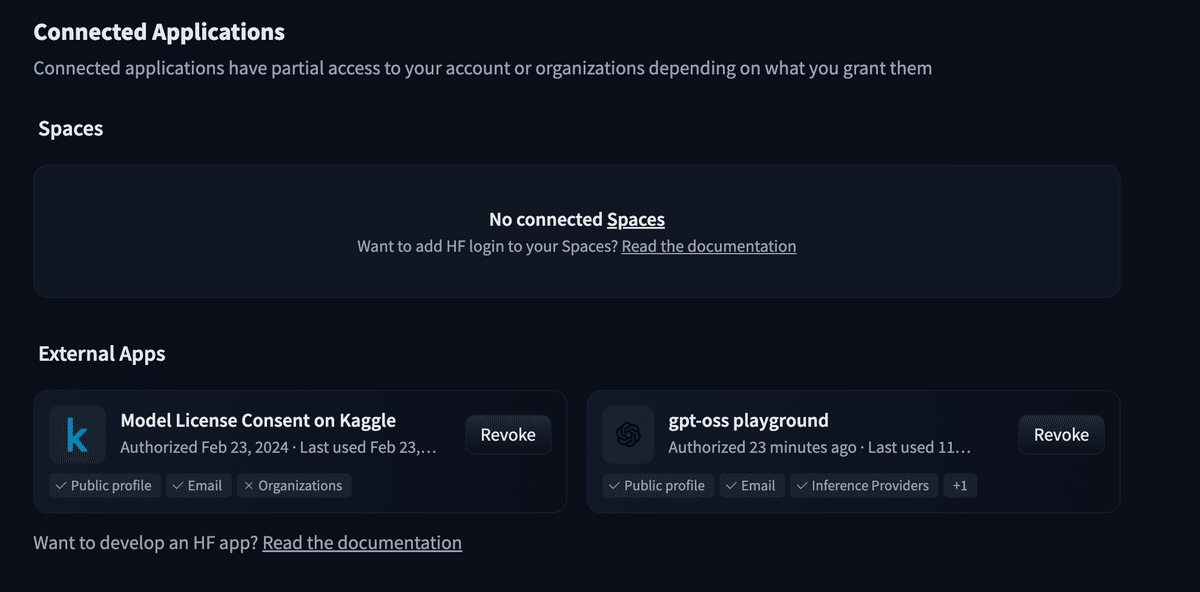
Task: Click the Kaggle app icon
Action: 77,434
